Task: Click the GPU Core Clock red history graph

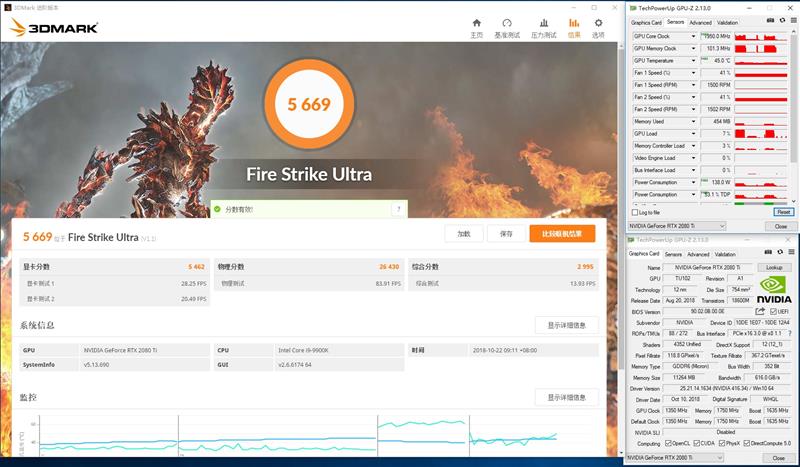Action: point(761,36)
